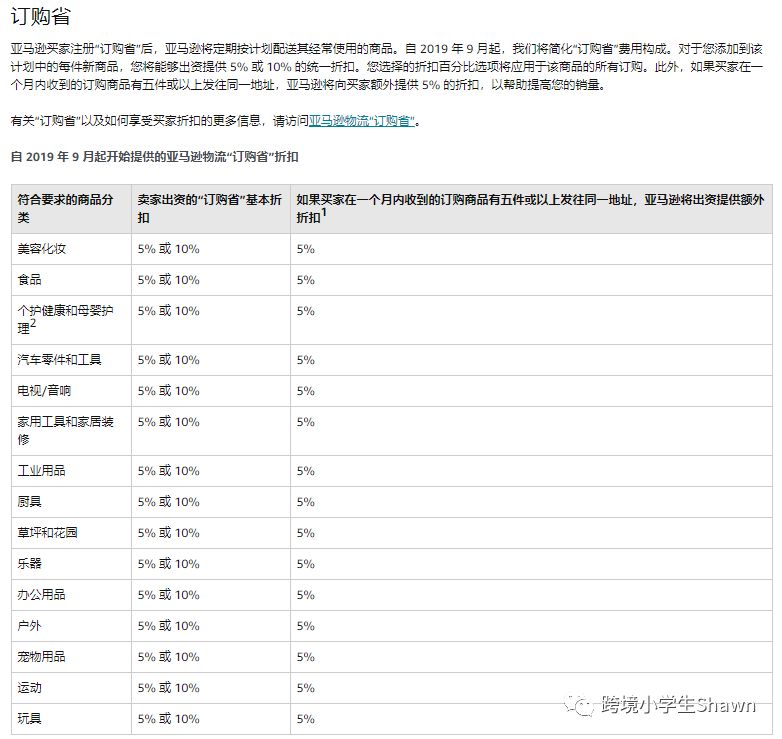Click the extra 5% cell in 运动 row
The image size is (782, 739).
coord(531,687)
